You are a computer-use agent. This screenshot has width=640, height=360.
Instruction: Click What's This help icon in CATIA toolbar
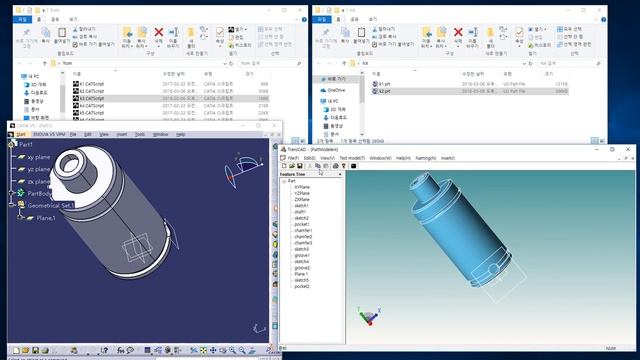[104, 350]
